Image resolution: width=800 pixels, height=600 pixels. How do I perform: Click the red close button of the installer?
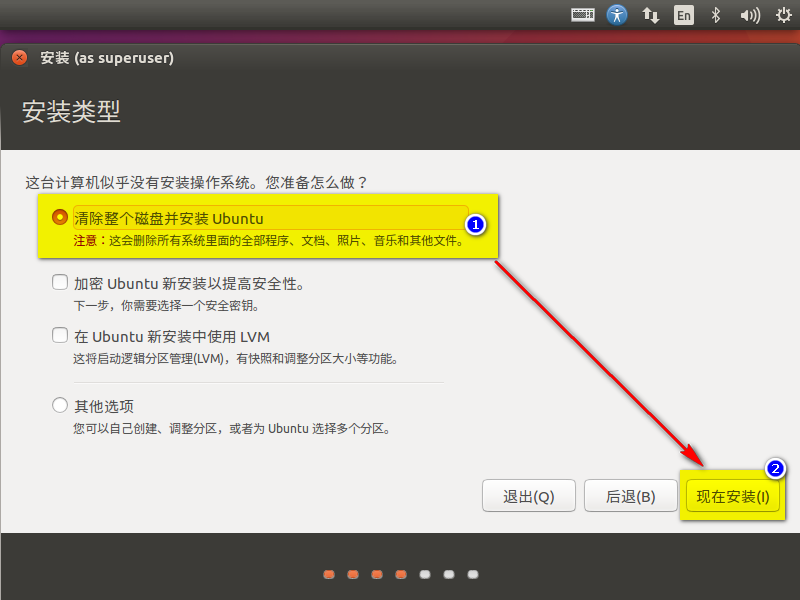(x=18, y=58)
